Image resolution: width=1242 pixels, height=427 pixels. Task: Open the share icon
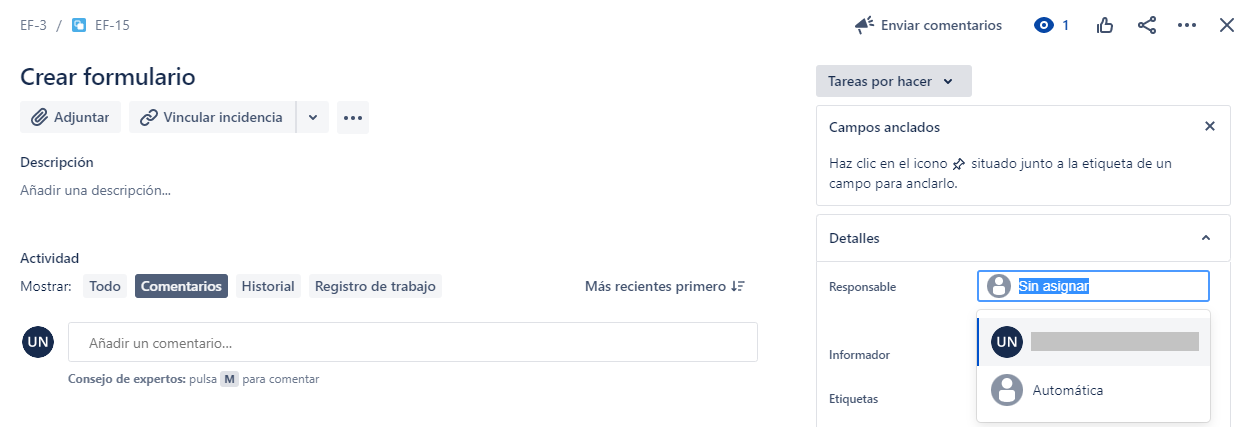[x=1147, y=25]
